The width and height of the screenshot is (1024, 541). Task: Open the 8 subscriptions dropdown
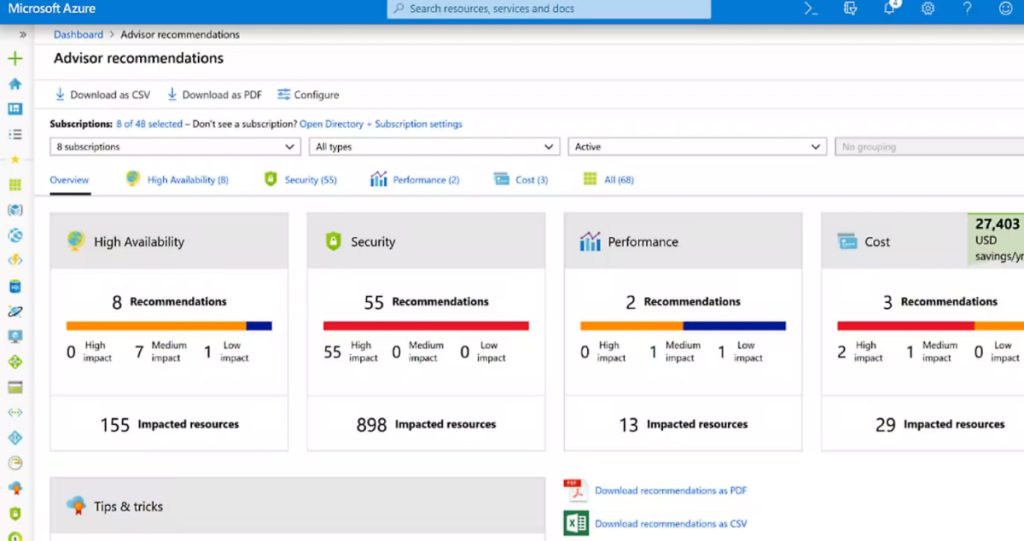coord(176,147)
